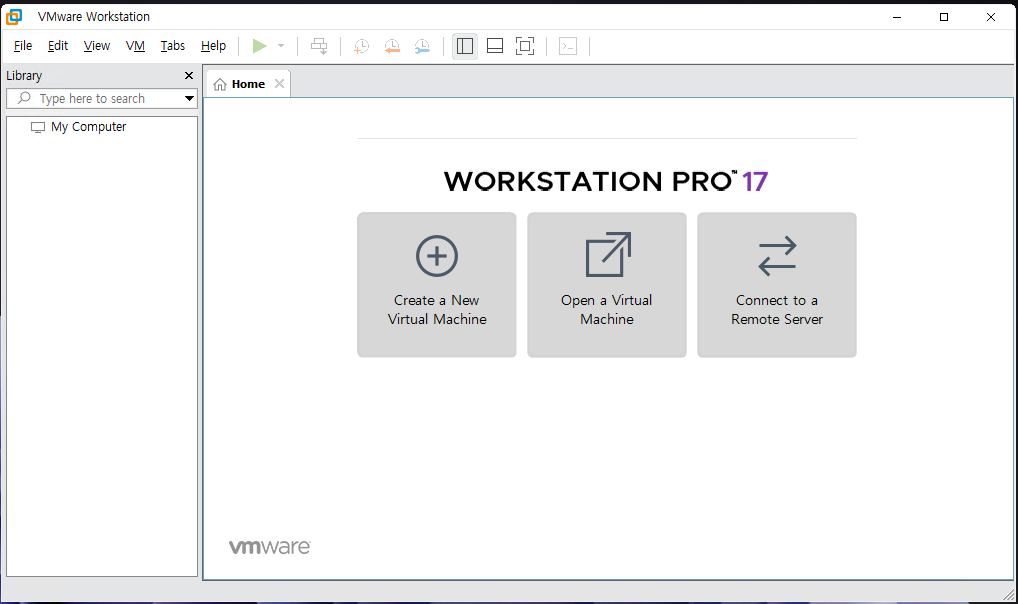This screenshot has height=604, width=1018.
Task: Expand the Library search filter dropdown
Action: coord(190,99)
